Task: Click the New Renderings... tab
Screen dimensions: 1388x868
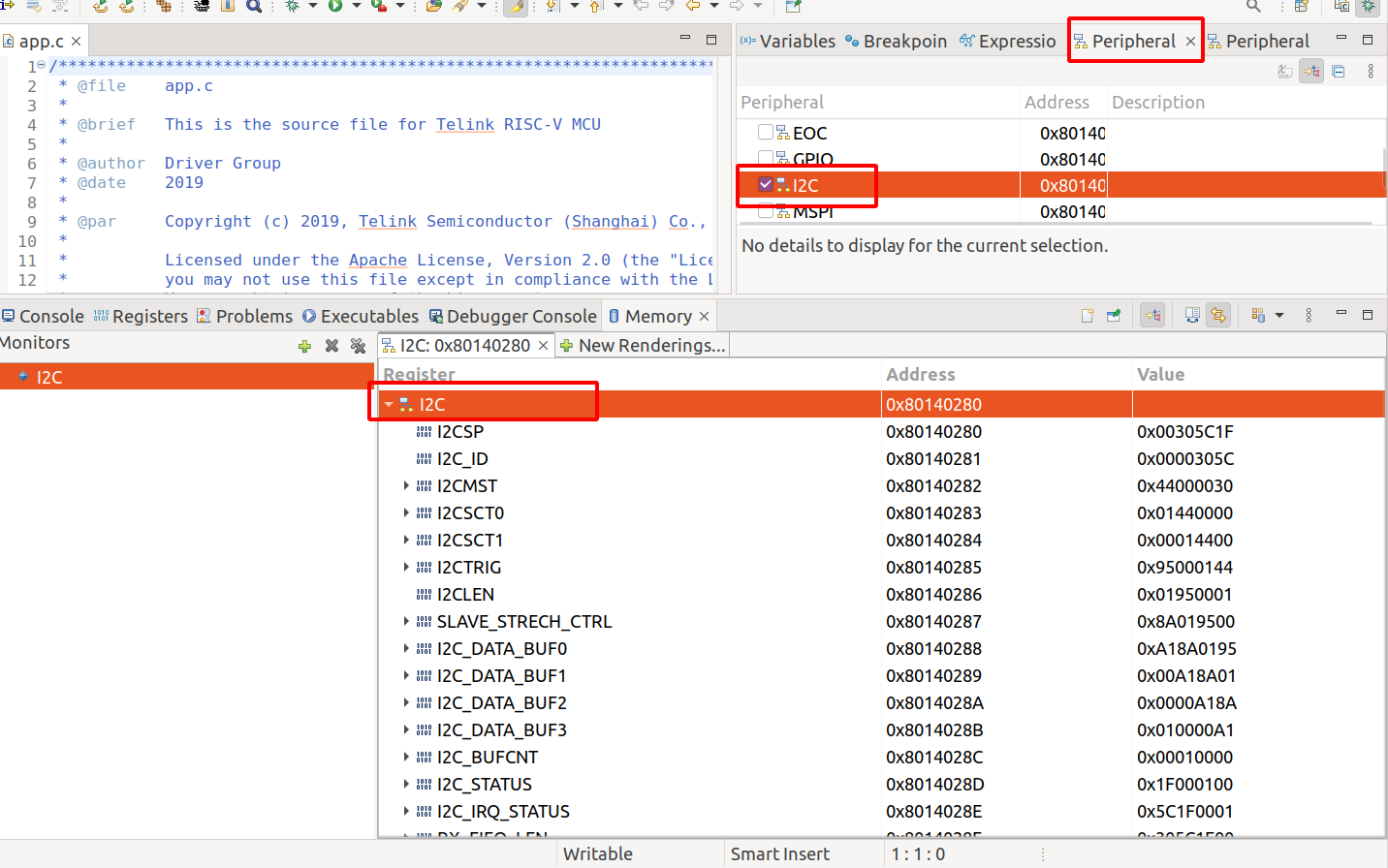Action: click(x=643, y=345)
